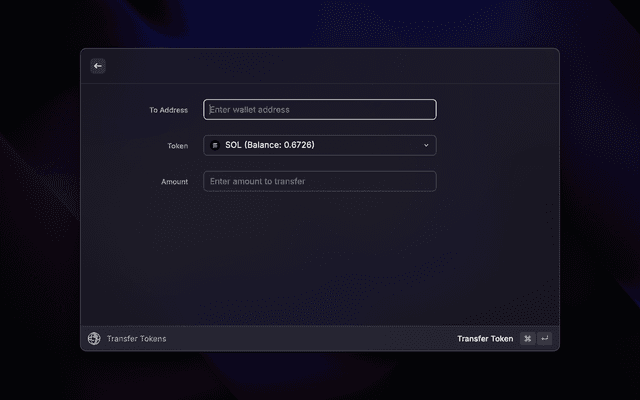640x400 pixels.
Task: Focus the Enter wallet address field
Action: click(319, 110)
